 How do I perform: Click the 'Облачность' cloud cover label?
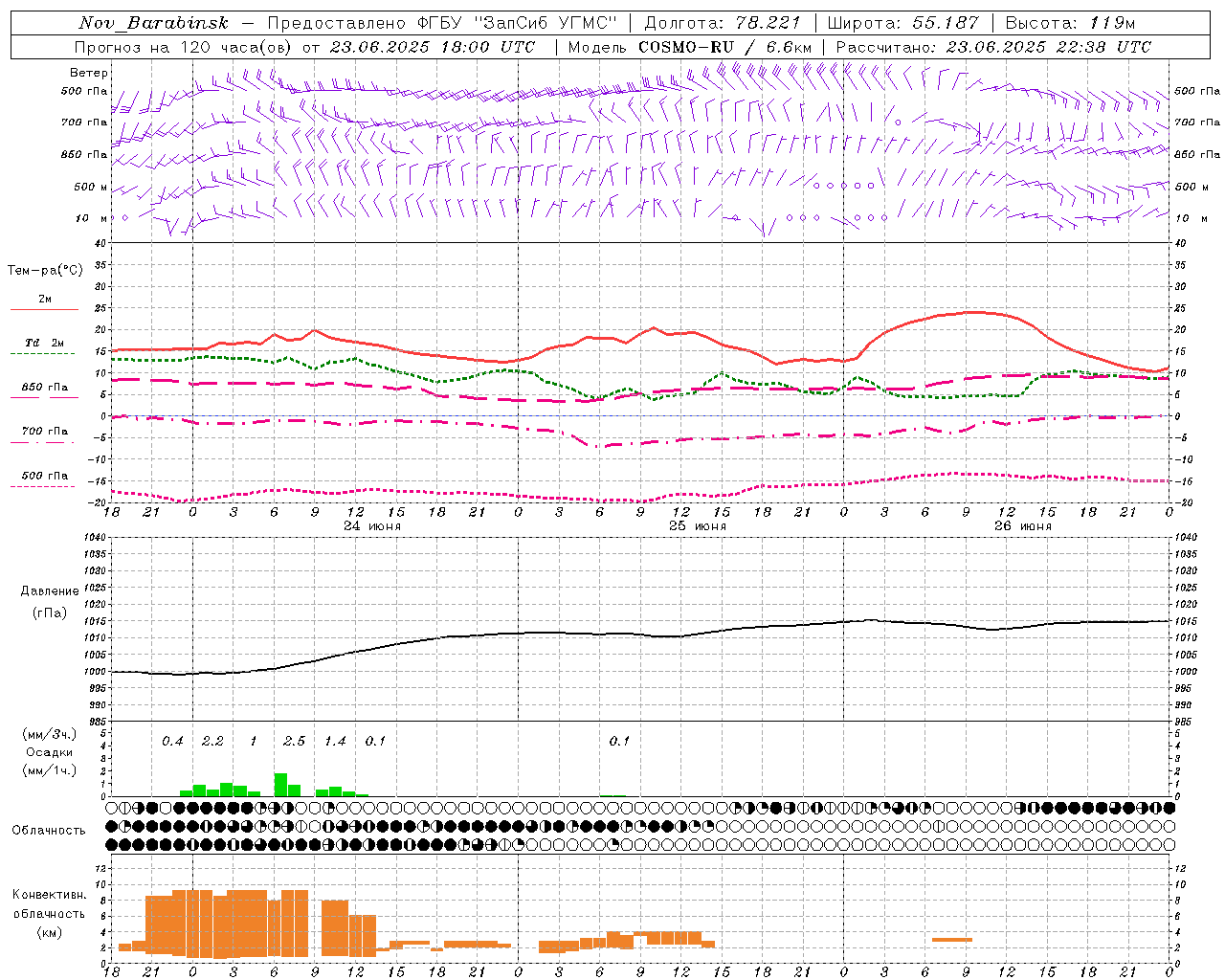click(49, 830)
